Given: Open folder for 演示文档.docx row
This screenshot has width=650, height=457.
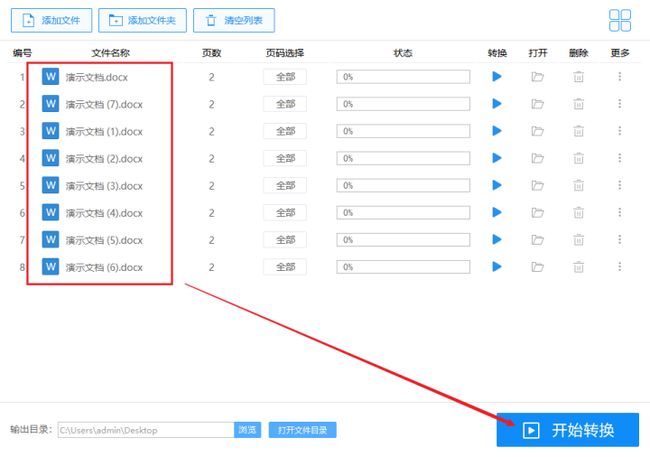Looking at the screenshot, I should [x=538, y=77].
